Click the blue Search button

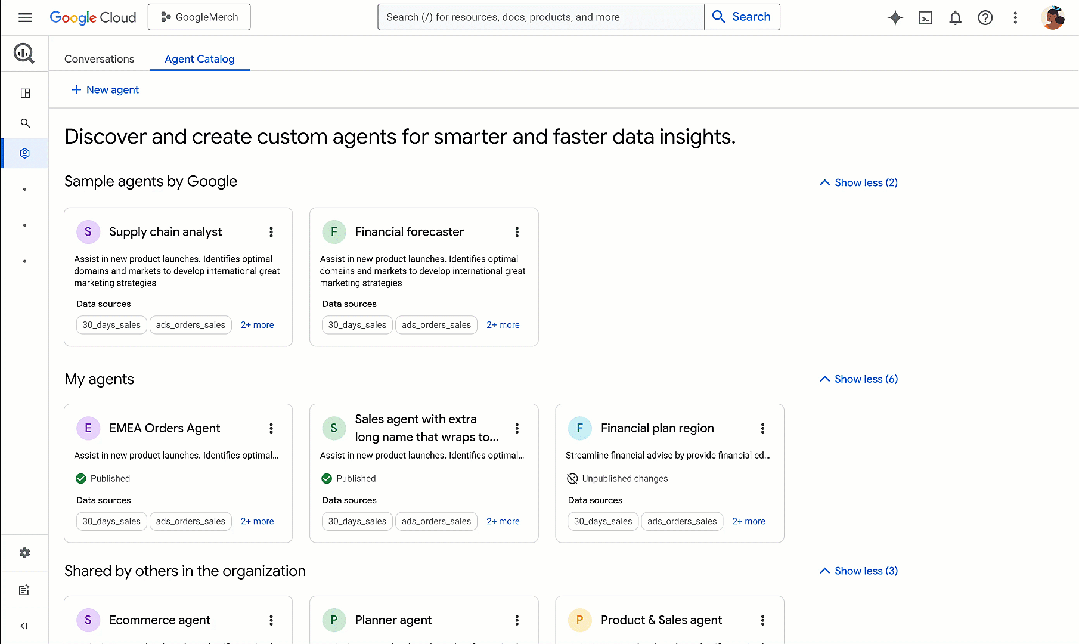pos(741,17)
